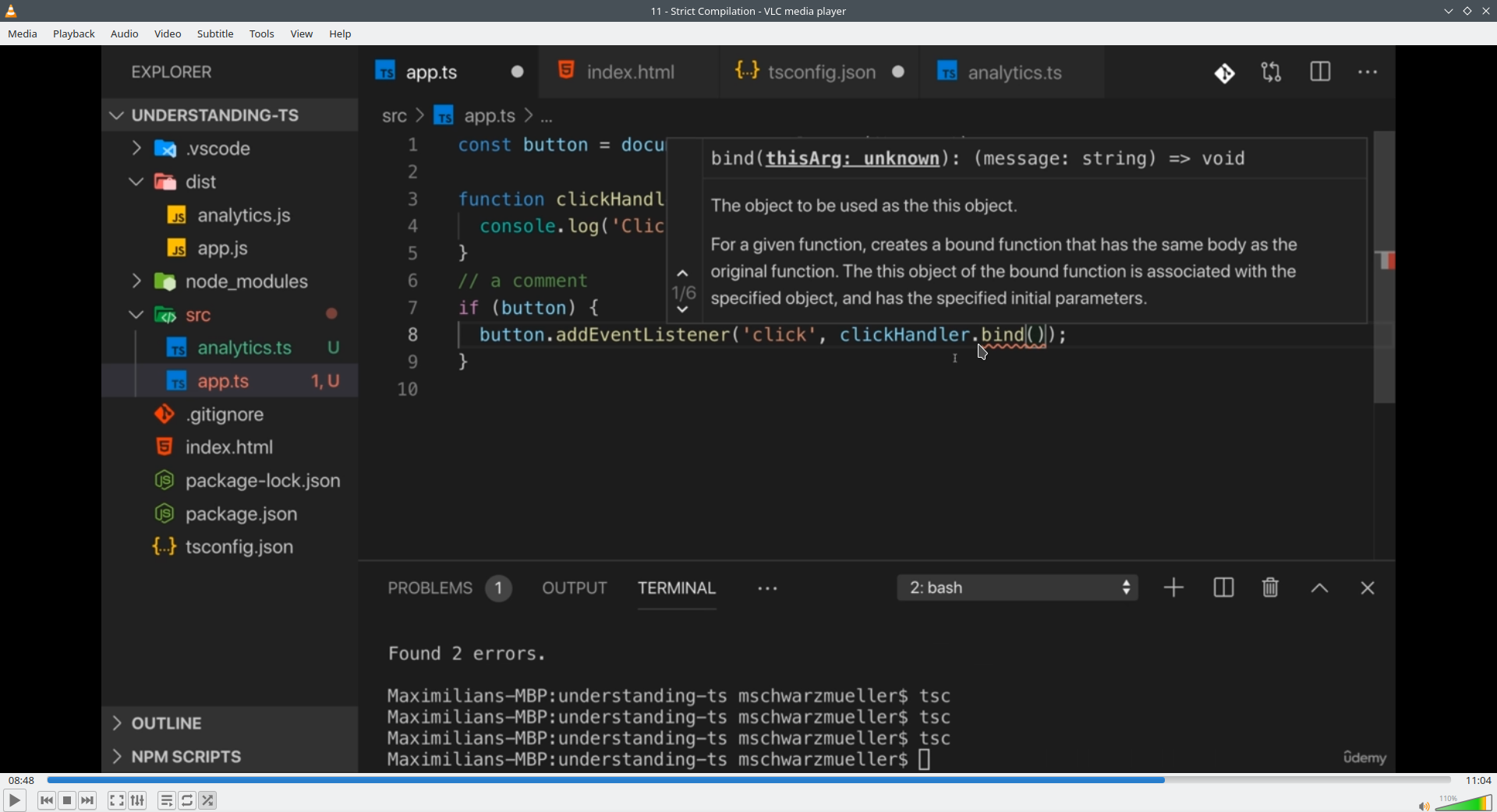Open tsconfig.json from the explorer
1497x812 pixels.
pos(230,548)
